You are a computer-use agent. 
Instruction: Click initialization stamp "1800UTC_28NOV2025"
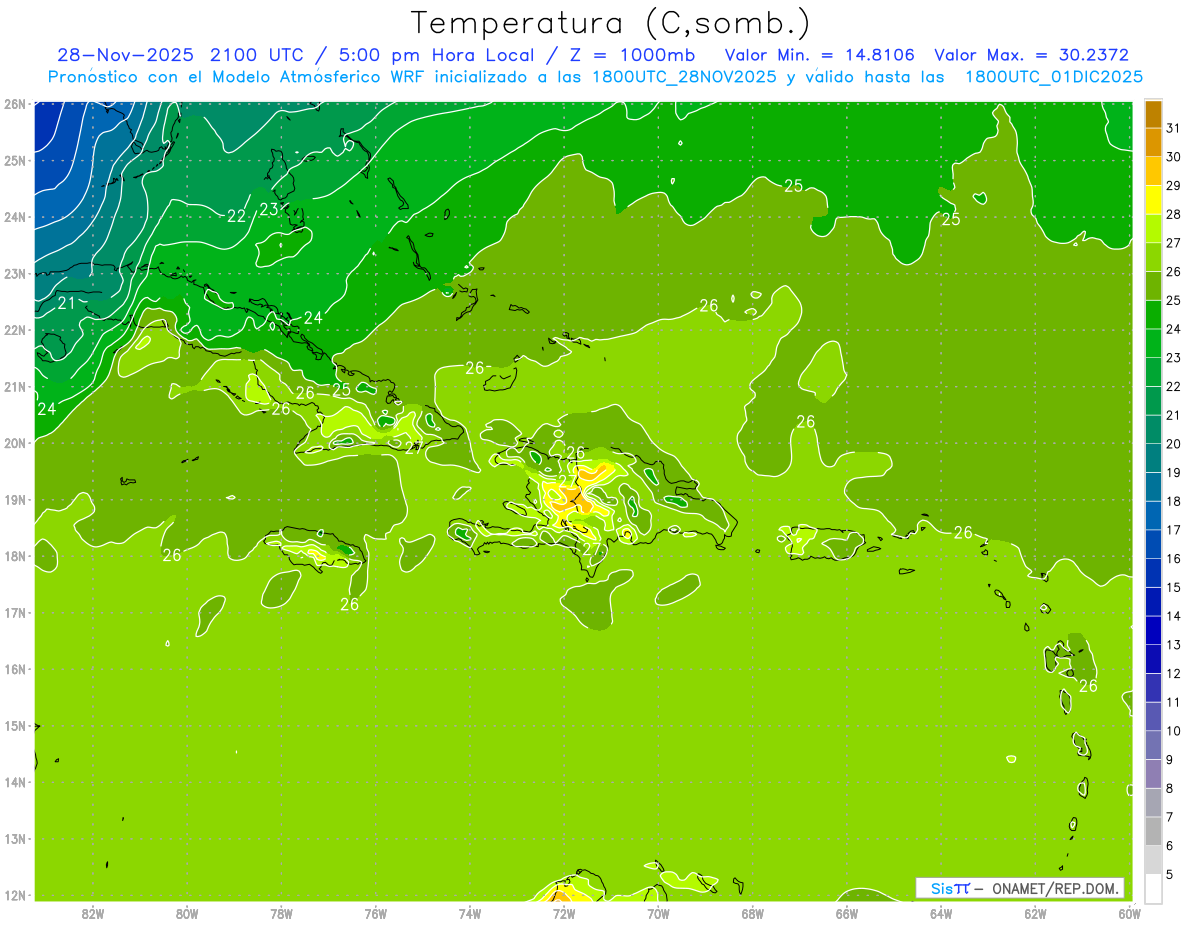point(684,77)
